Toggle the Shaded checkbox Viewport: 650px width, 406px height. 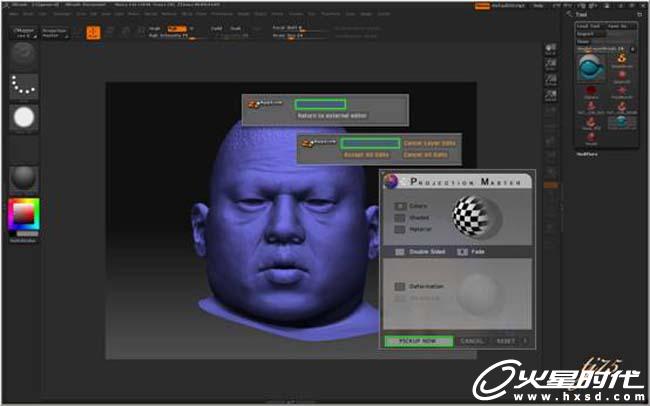coord(400,218)
